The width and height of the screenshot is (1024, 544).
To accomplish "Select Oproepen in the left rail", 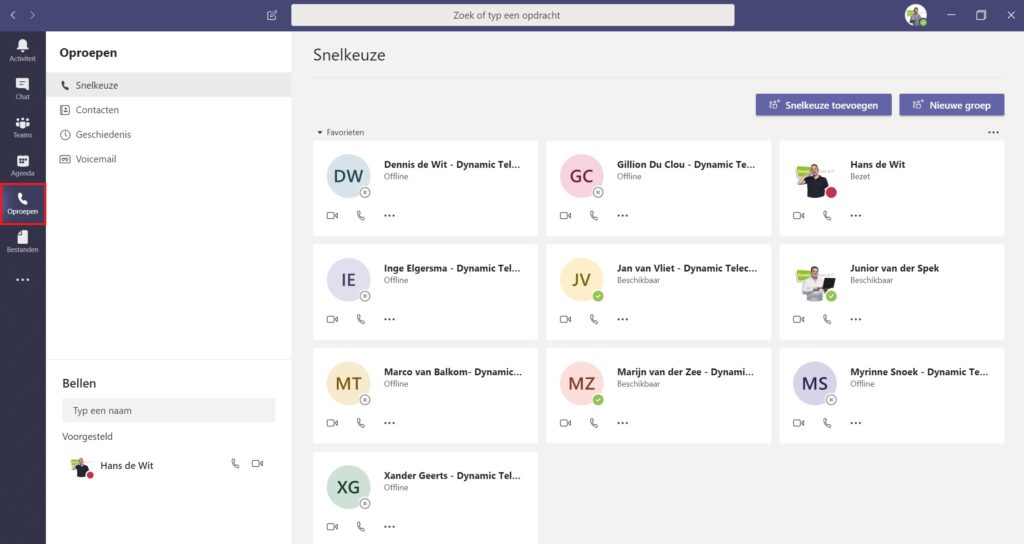I will point(22,204).
